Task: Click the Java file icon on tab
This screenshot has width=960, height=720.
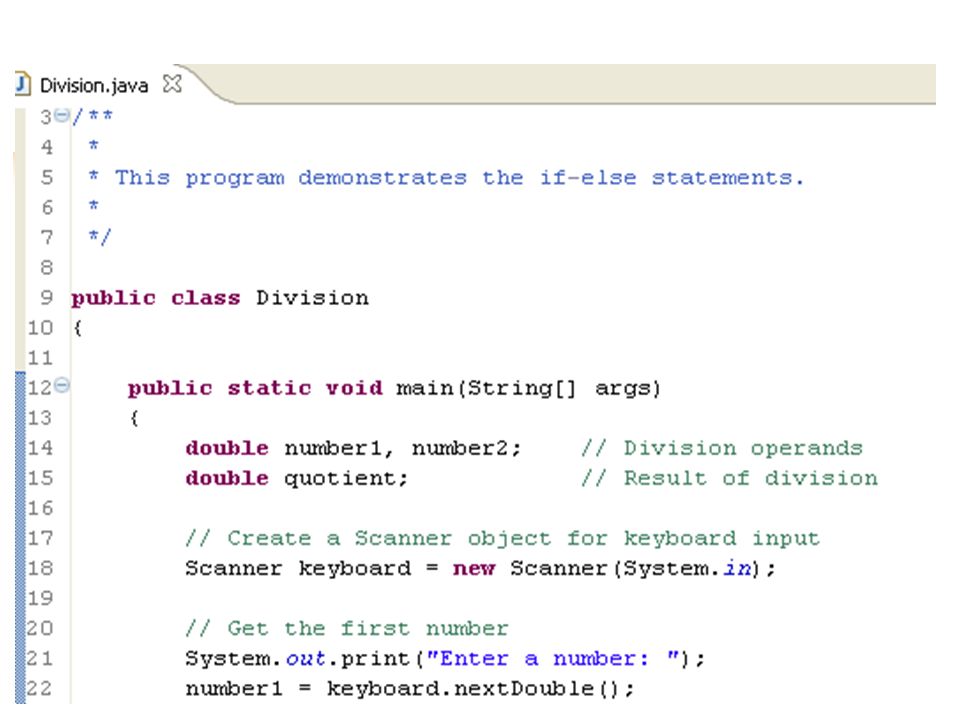Action: (22, 83)
